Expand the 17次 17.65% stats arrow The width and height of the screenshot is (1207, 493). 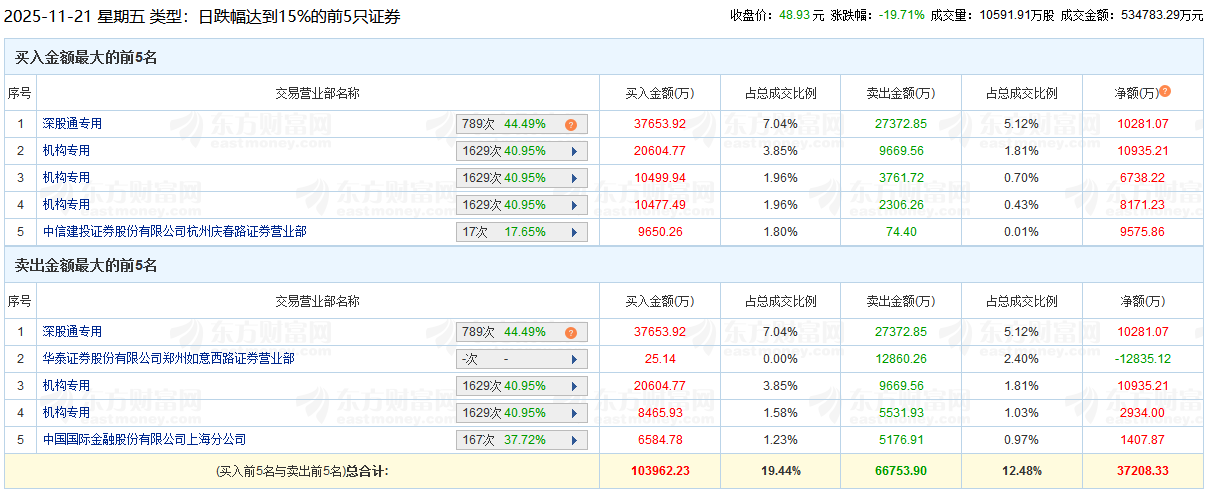(574, 232)
